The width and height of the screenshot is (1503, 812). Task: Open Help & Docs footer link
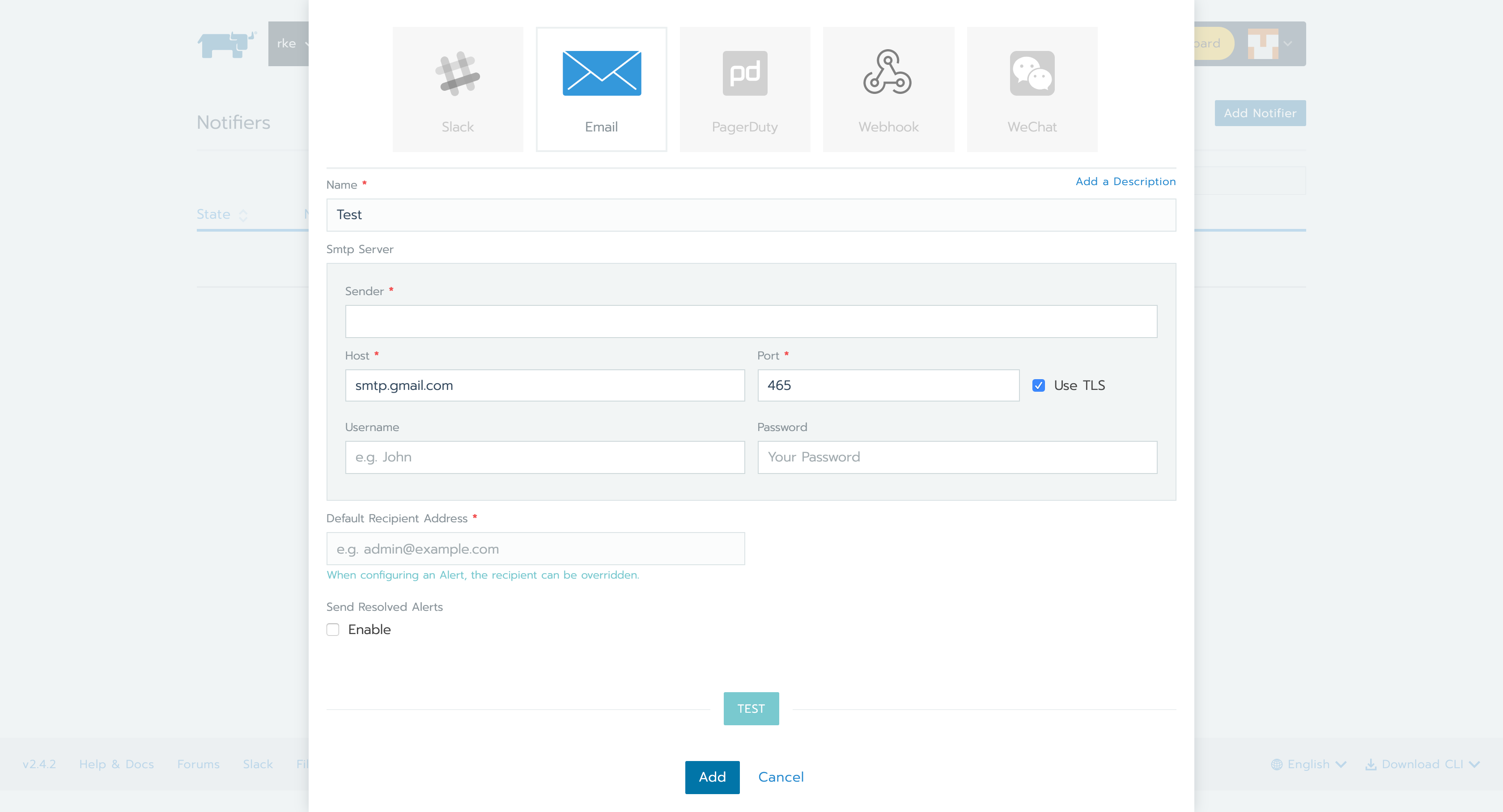(116, 764)
